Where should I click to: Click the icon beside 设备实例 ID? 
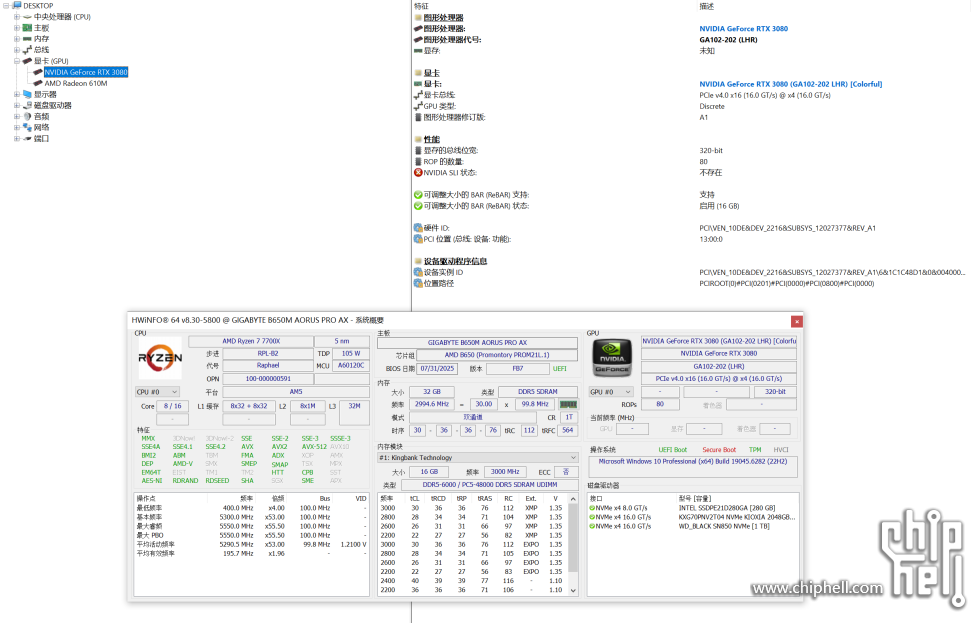pyautogui.click(x=418, y=272)
